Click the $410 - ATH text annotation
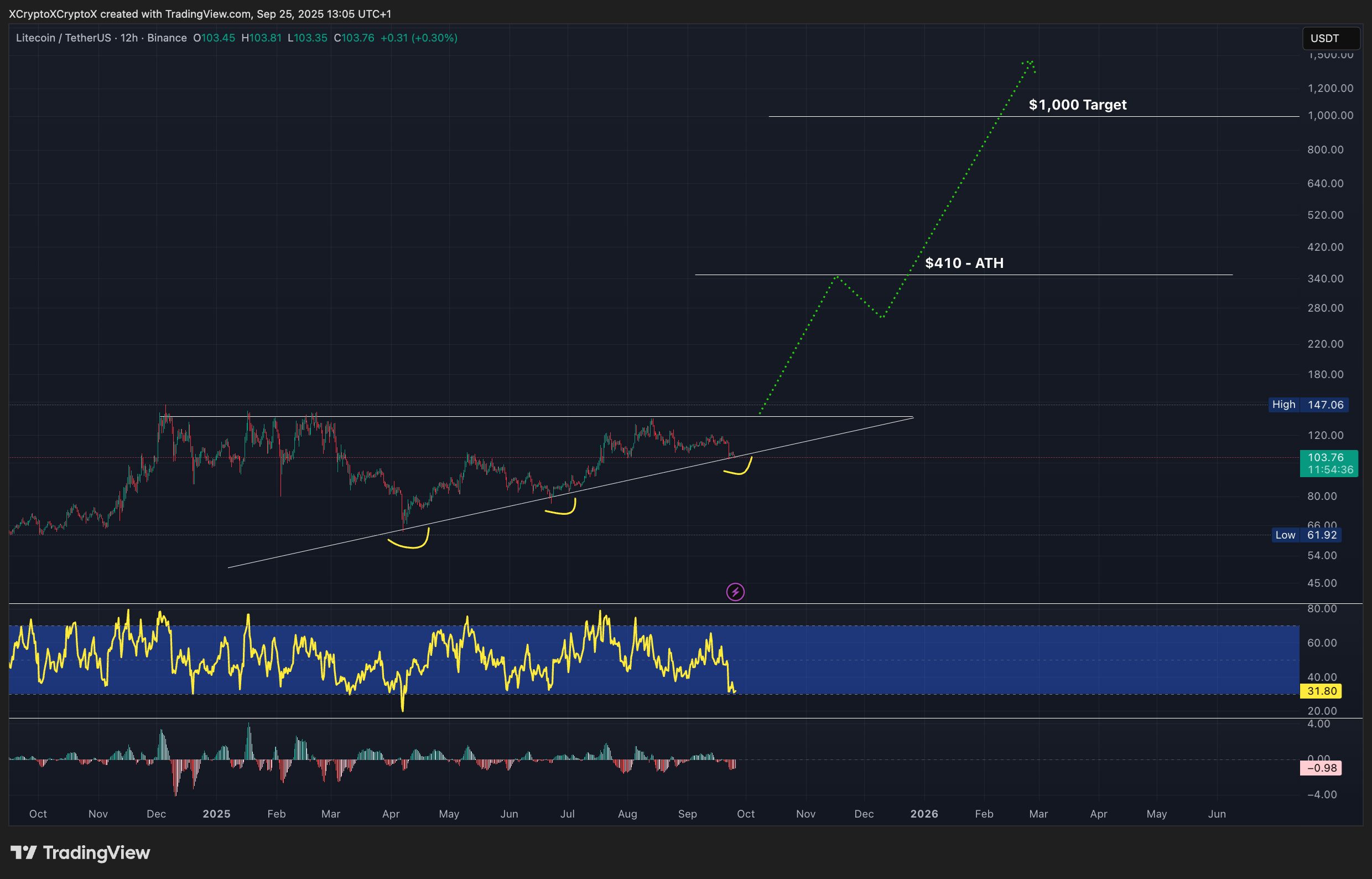Image resolution: width=1372 pixels, height=879 pixels. coord(964,263)
